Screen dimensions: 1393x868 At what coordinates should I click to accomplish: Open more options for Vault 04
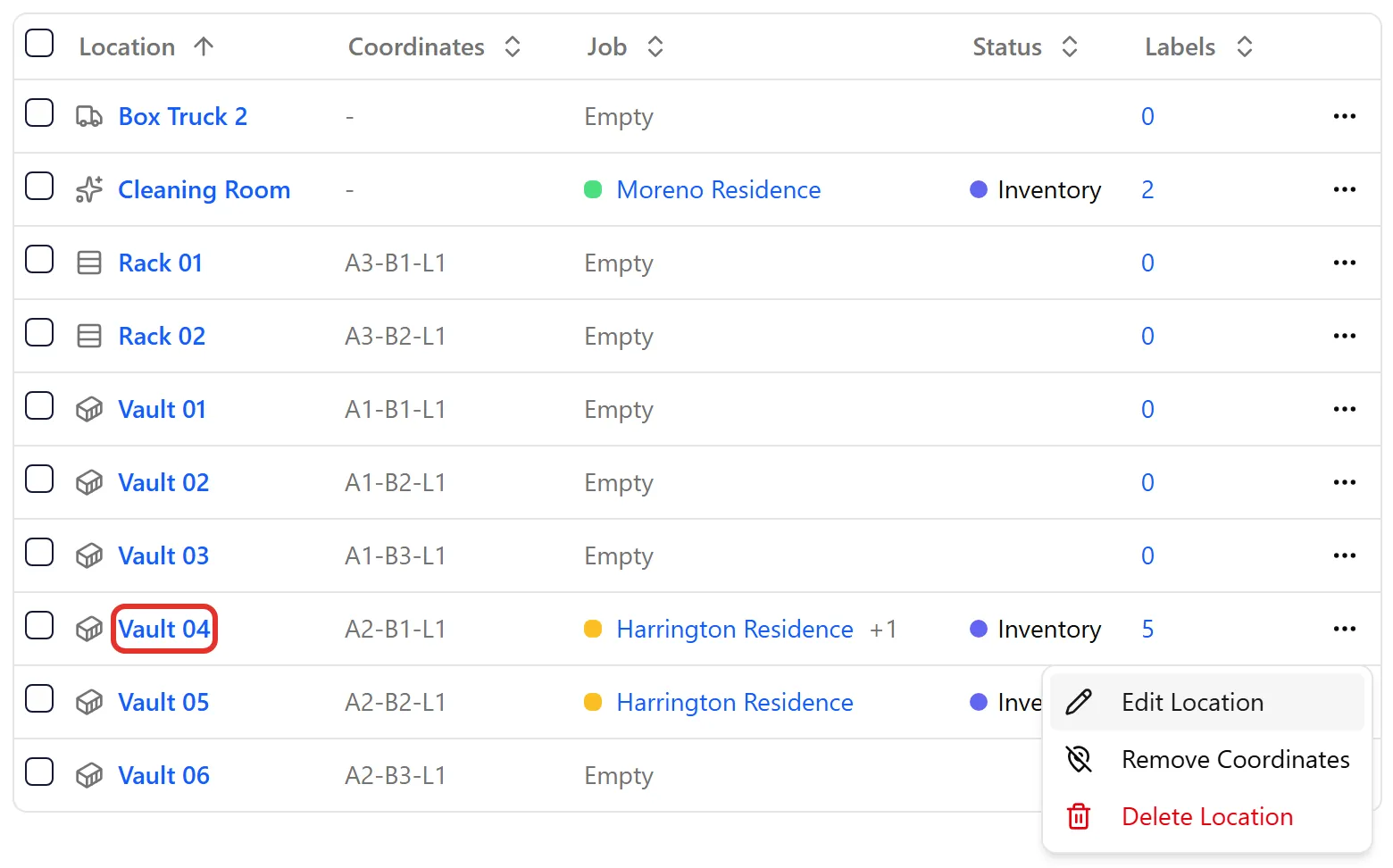point(1344,629)
